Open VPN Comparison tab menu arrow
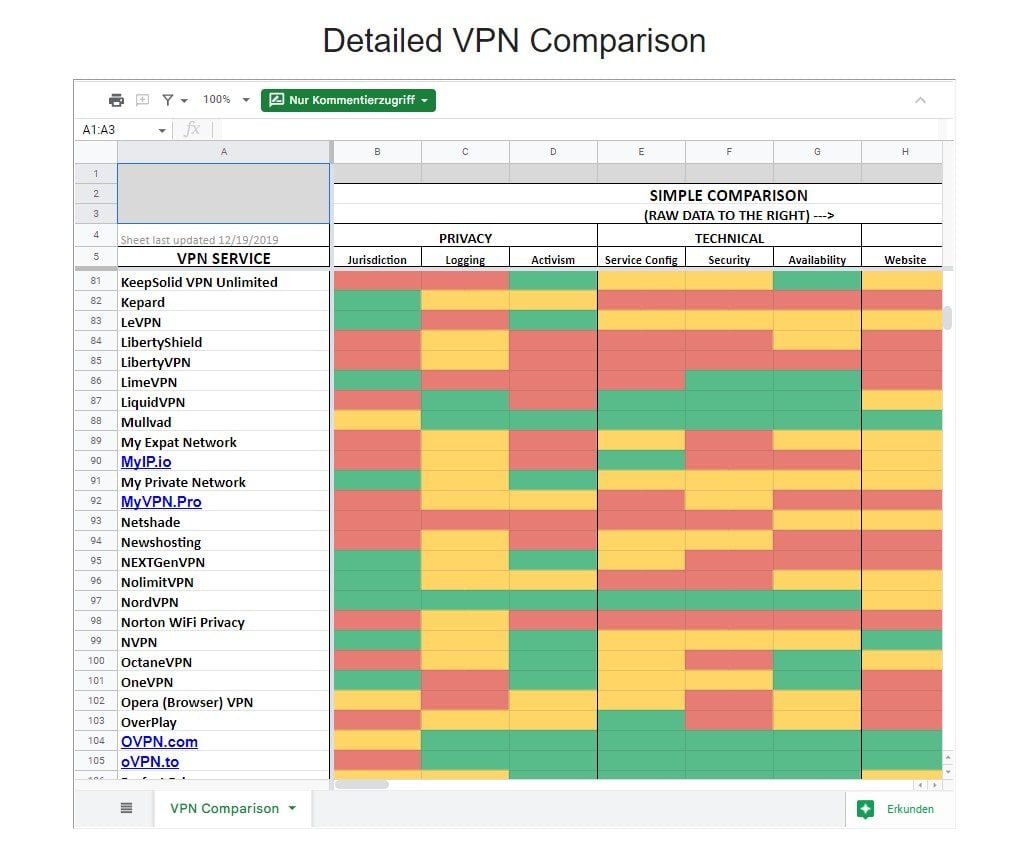 292,808
